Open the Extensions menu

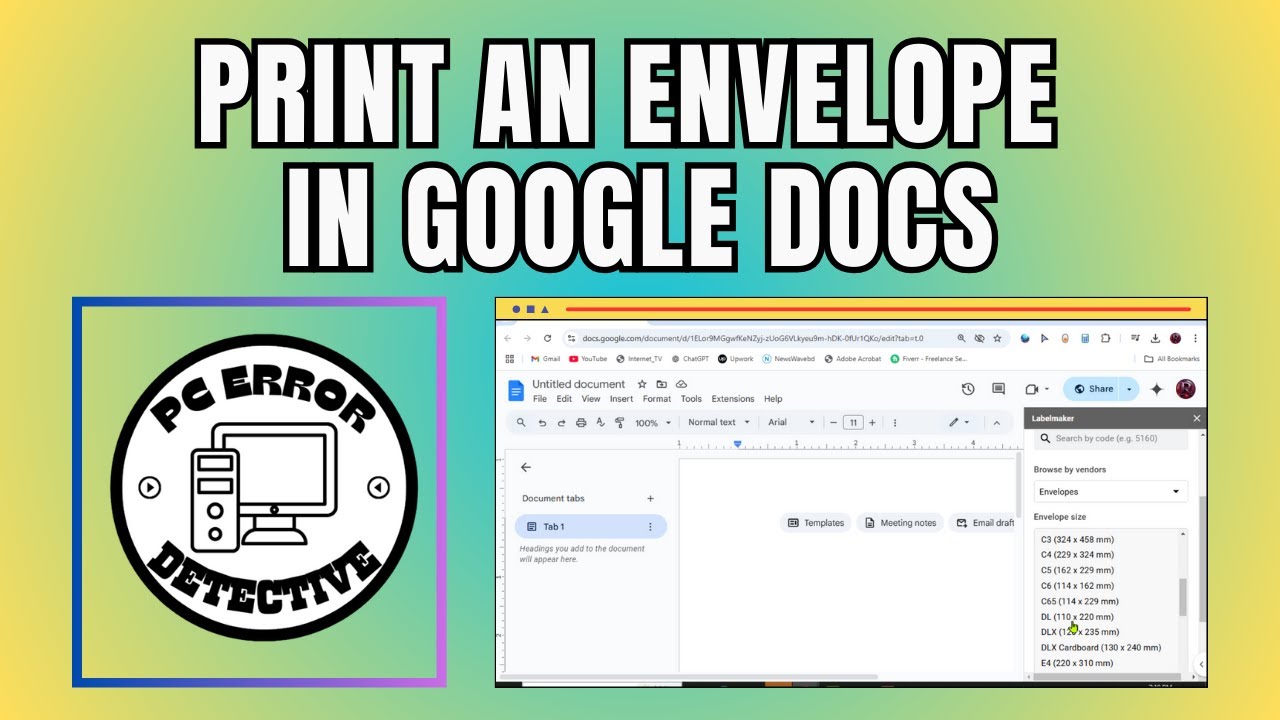(x=733, y=399)
